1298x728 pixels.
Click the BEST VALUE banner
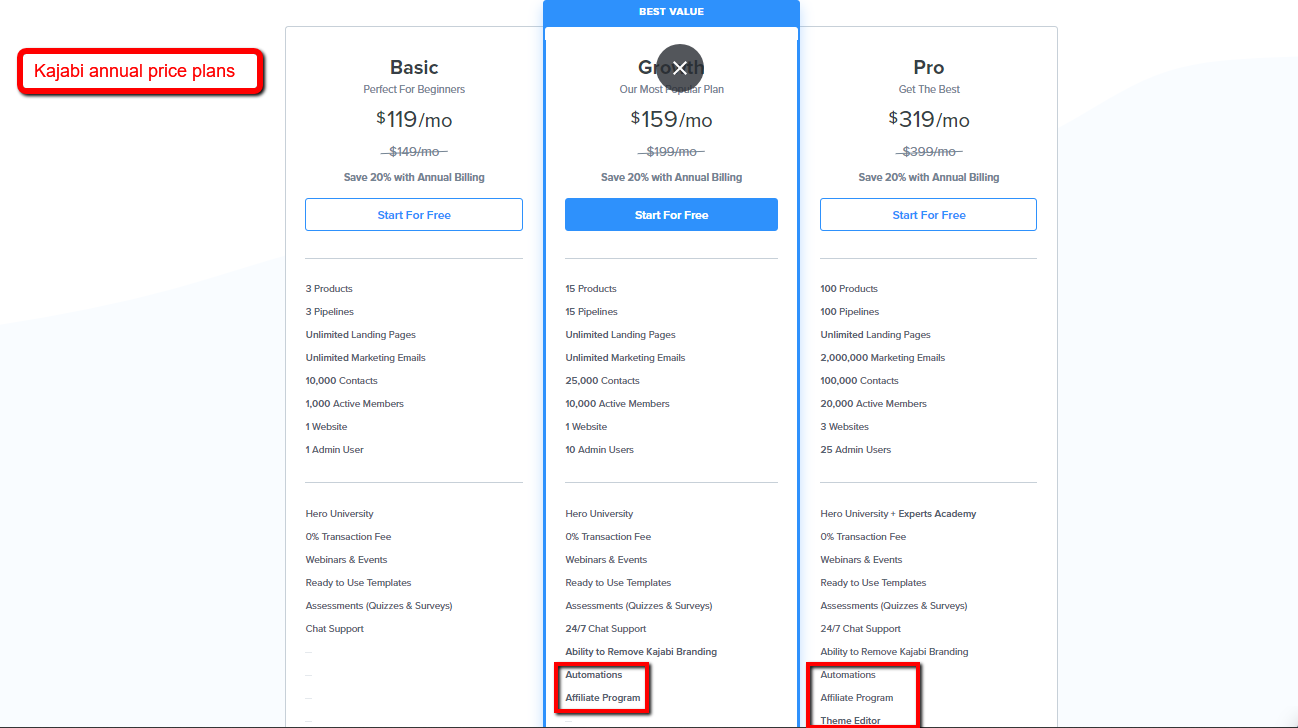tap(671, 12)
